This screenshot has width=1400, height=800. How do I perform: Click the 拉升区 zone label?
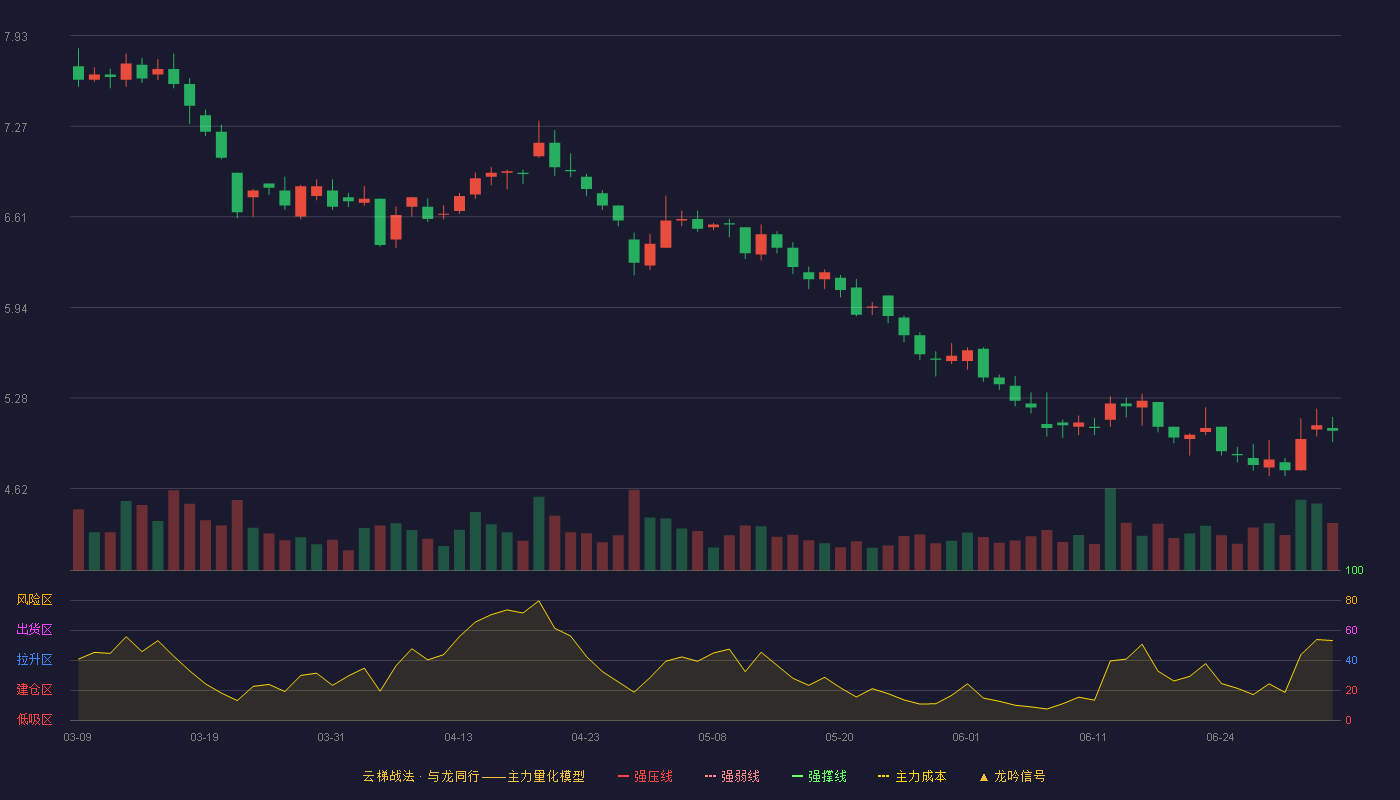(34, 660)
